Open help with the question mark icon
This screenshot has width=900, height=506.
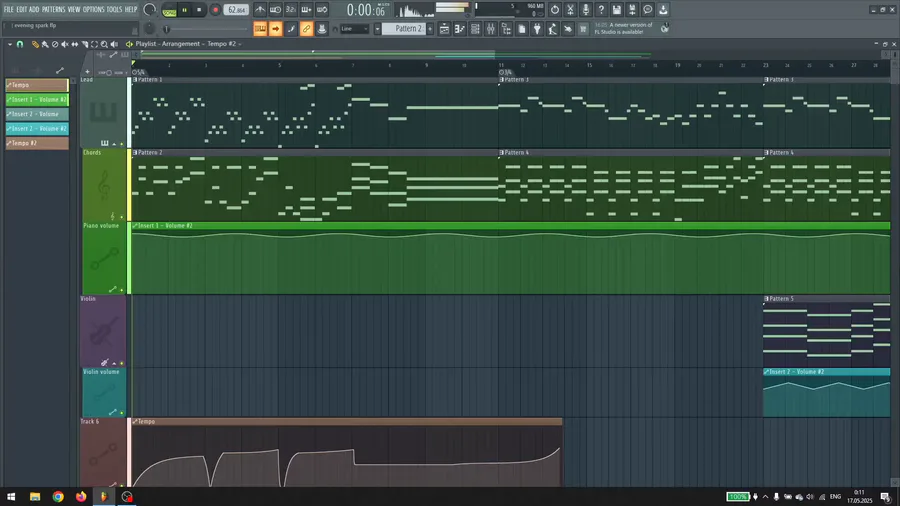tap(601, 10)
